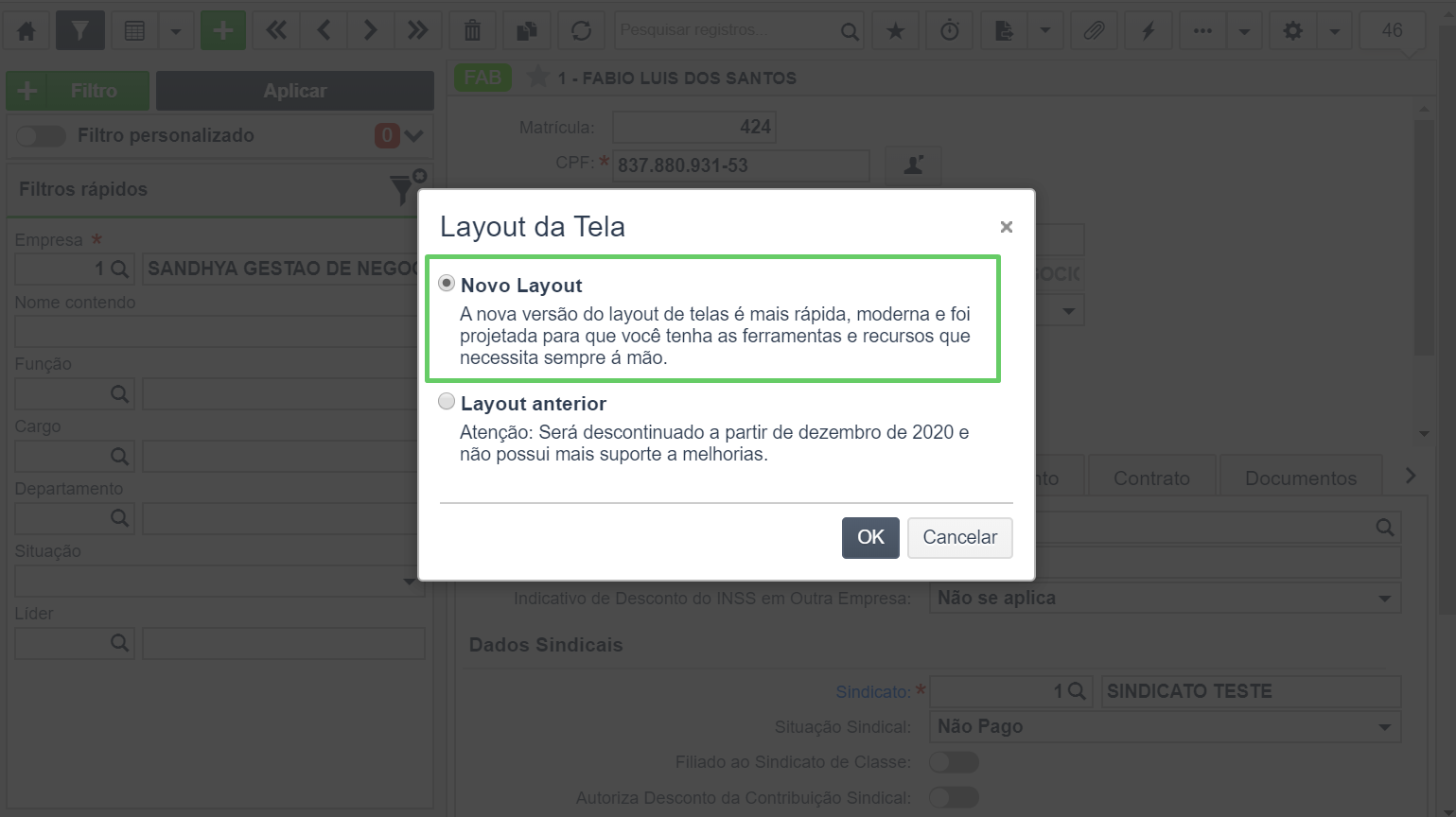Screen dimensions: 1456x817
Task: Select the Layout anterior radio button
Action: [x=447, y=402]
